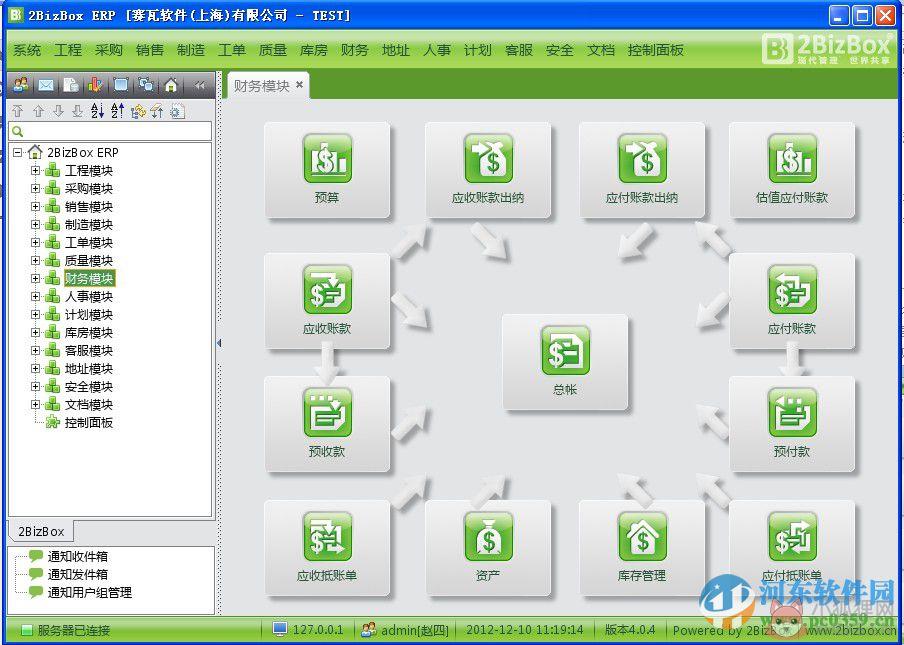The image size is (904, 645).
Task: Click the envelope mail icon in sidebar toolbar
Action: click(x=46, y=85)
